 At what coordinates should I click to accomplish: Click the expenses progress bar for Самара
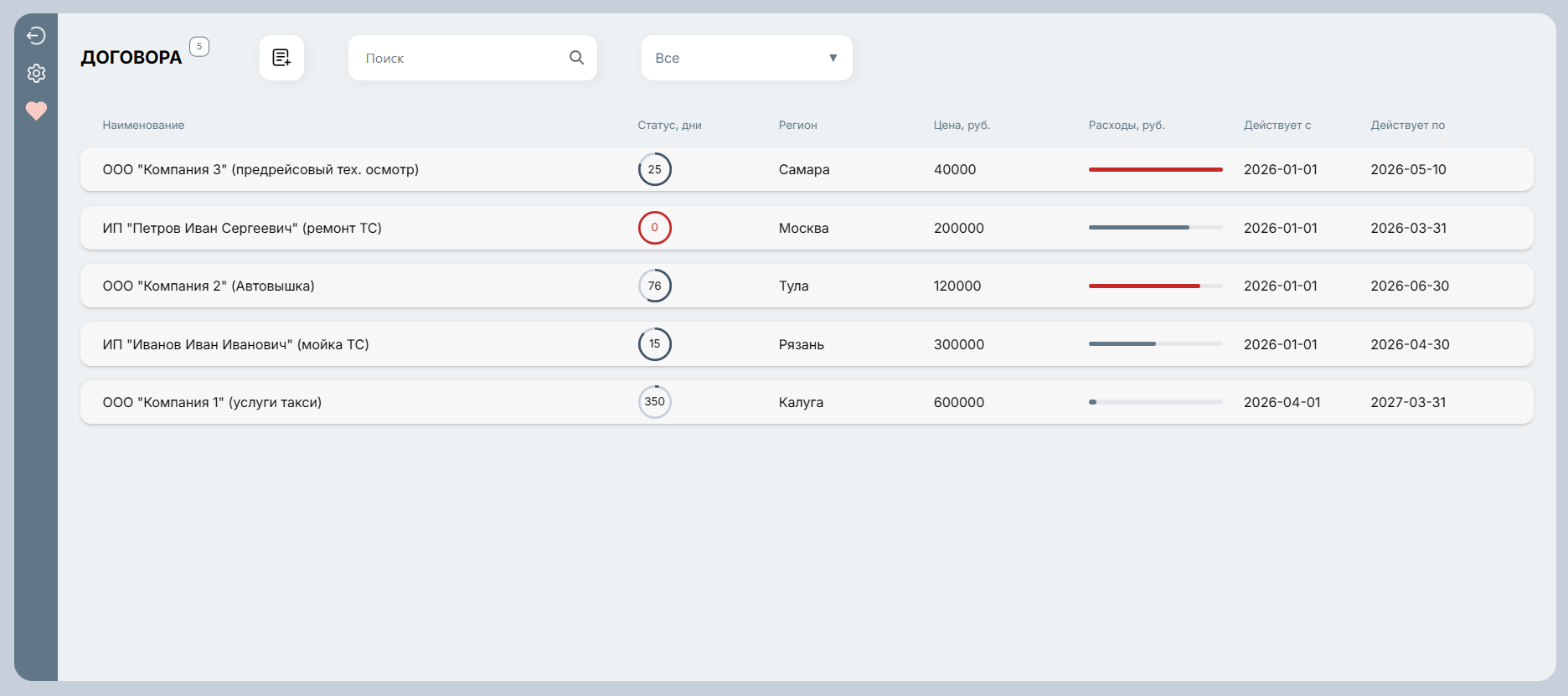point(1155,169)
